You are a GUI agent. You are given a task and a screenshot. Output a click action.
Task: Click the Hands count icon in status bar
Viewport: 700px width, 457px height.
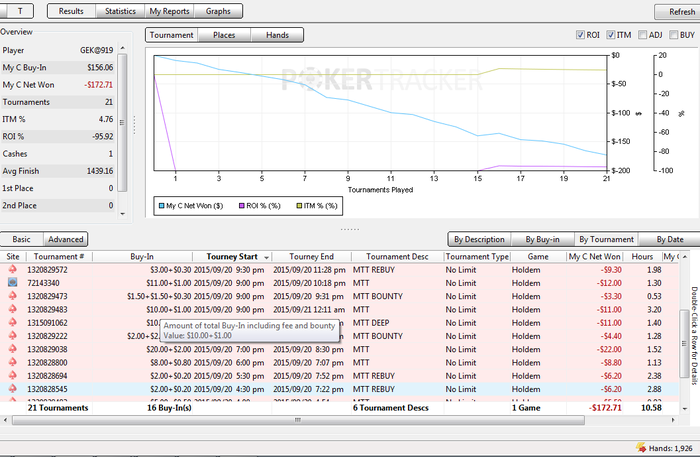641,447
